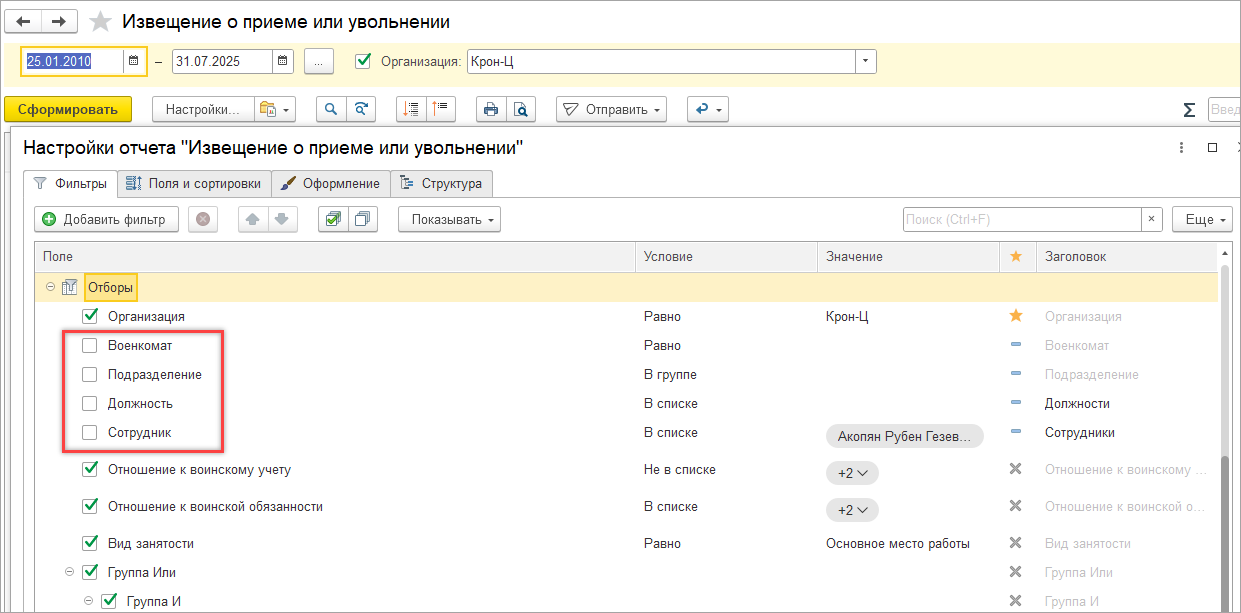Expand all groups icon in toolbar
This screenshot has width=1241, height=613.
pyautogui.click(x=440, y=109)
